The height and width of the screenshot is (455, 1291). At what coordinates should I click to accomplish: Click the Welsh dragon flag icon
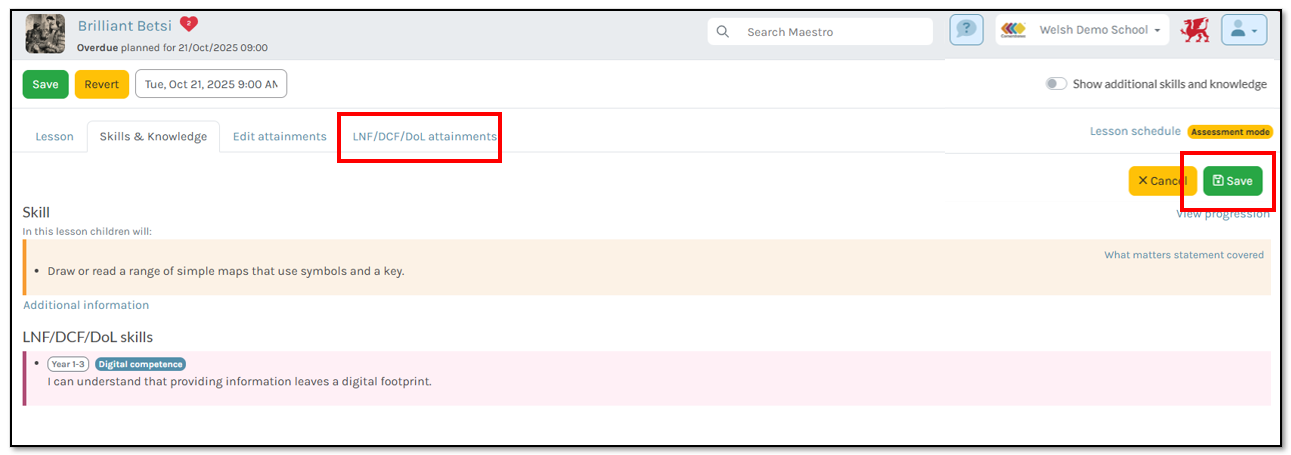(x=1194, y=30)
